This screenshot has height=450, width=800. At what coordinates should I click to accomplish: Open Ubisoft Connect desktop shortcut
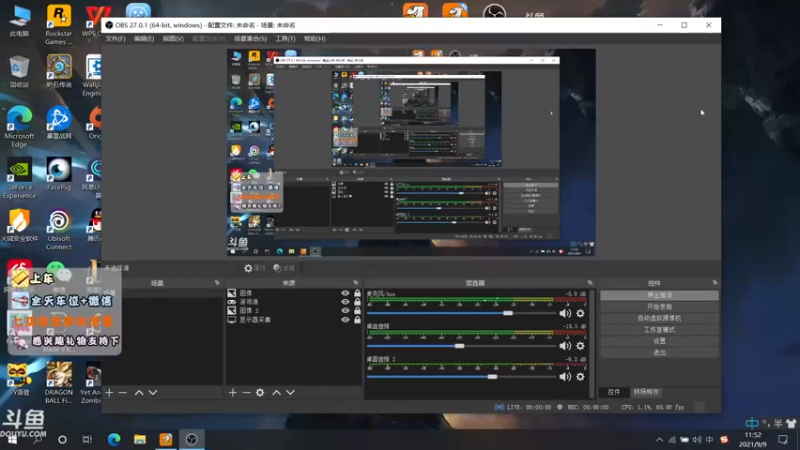tap(59, 230)
